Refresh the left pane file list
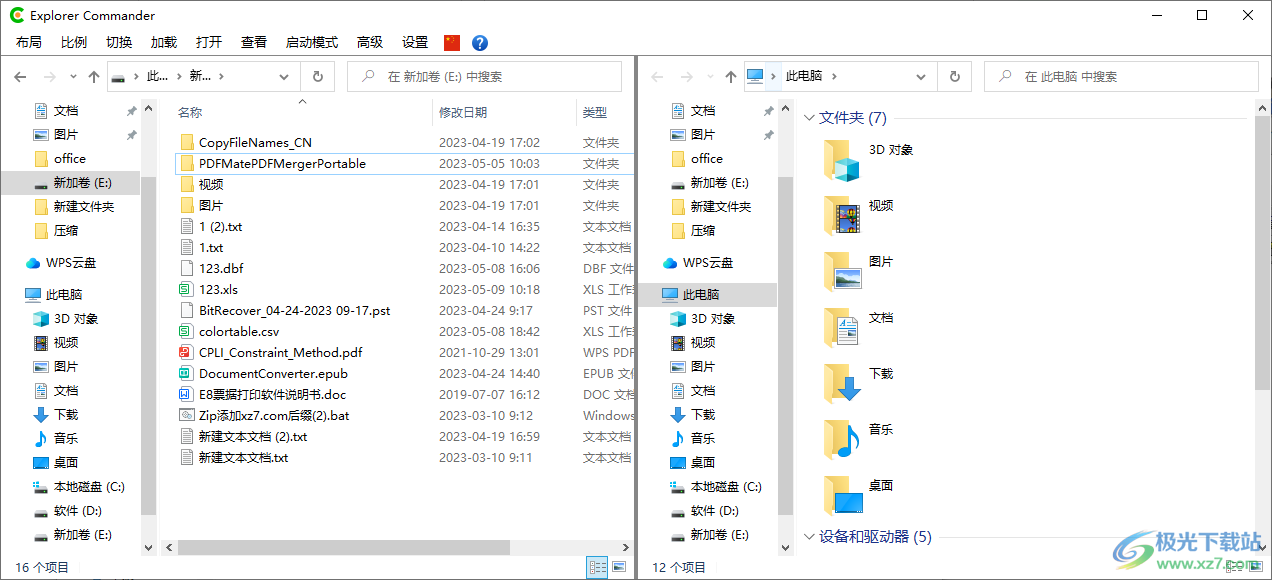 click(x=317, y=76)
